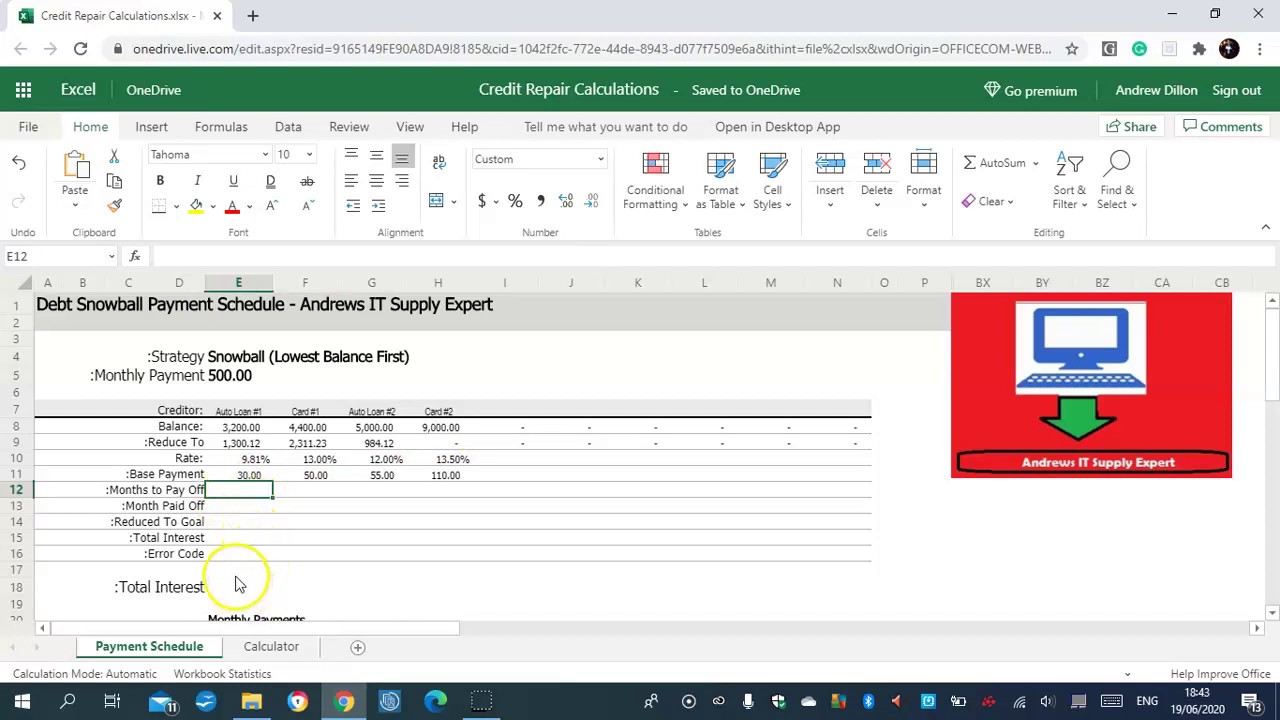Switch to the Review ribbon tab
Image resolution: width=1280 pixels, height=720 pixels.
tap(349, 127)
